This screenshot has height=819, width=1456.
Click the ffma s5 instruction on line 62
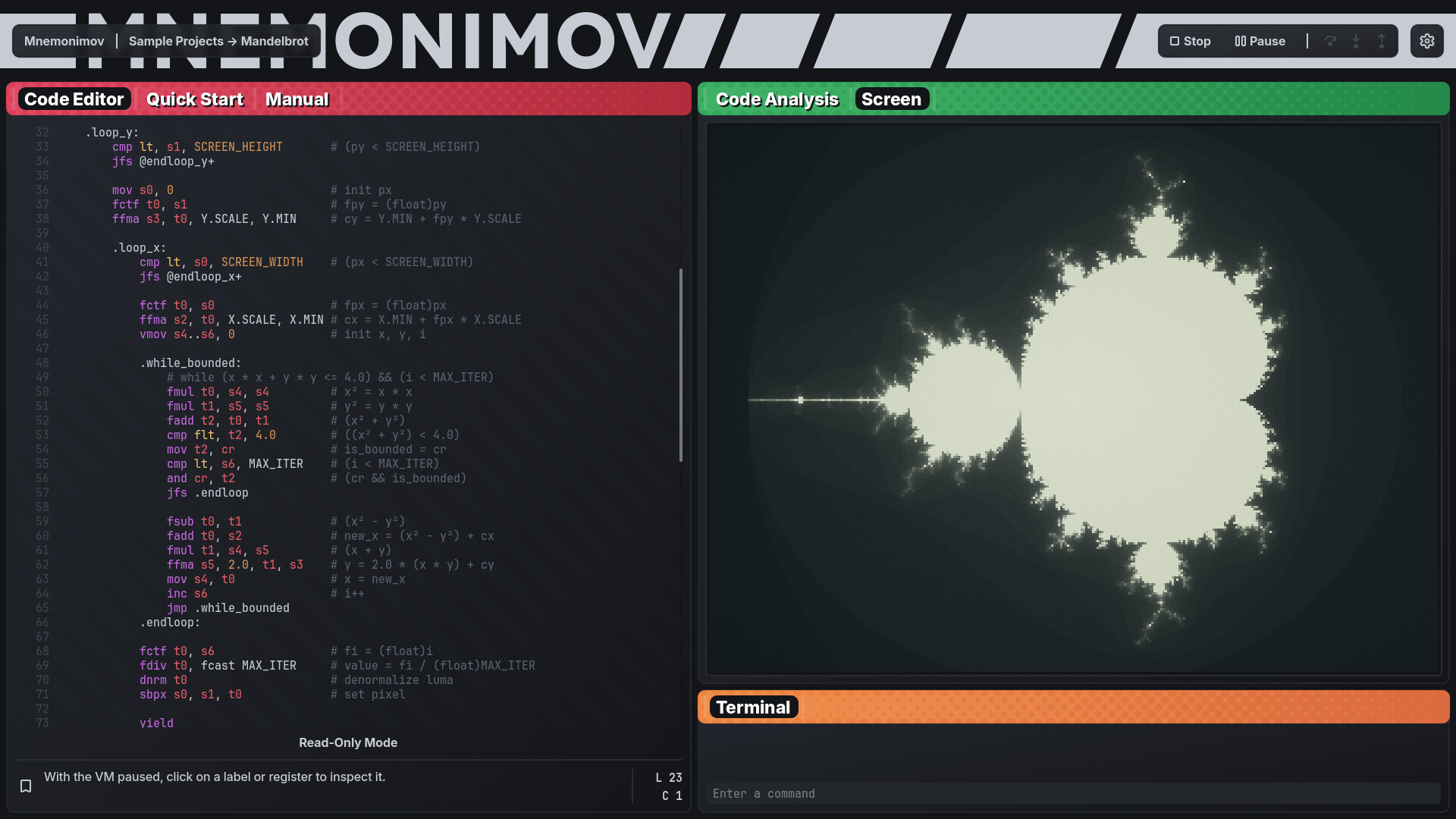(x=235, y=565)
